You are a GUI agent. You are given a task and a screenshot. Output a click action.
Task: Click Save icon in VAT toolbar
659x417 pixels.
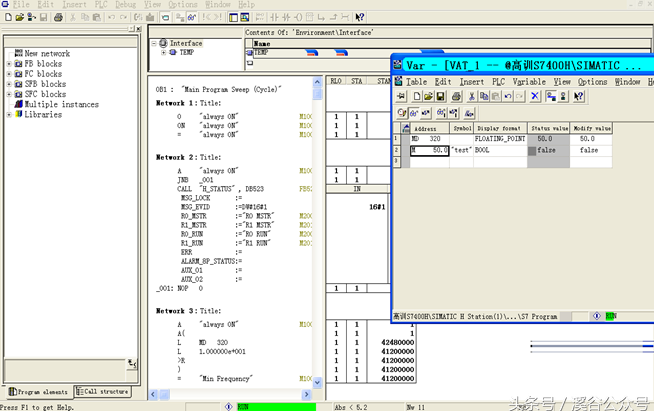pyautogui.click(x=440, y=96)
